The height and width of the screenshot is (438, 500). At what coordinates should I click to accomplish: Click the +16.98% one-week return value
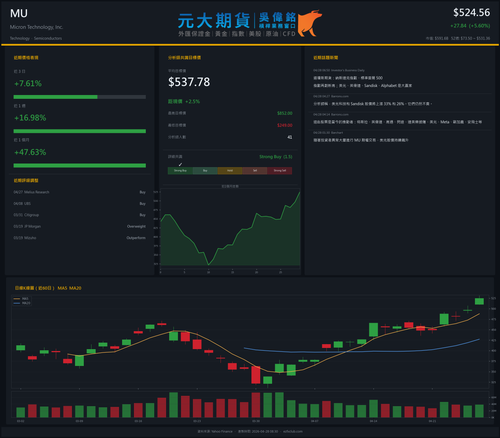30,118
